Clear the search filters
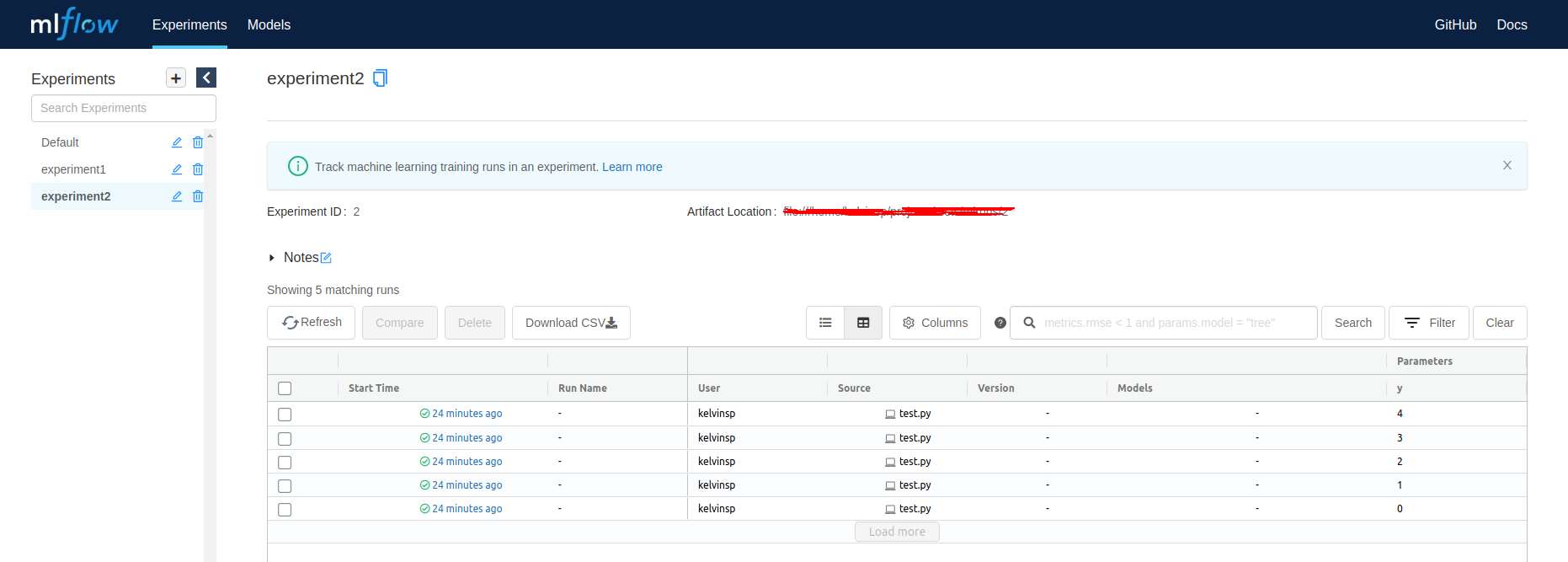 click(1500, 323)
